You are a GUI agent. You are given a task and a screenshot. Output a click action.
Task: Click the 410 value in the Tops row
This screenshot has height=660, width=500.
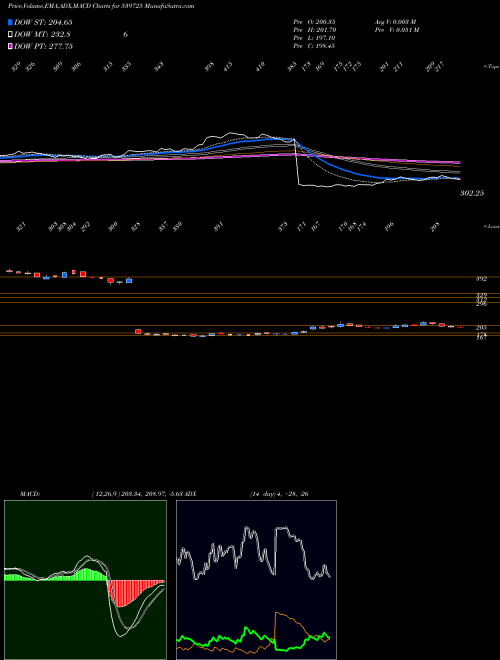click(x=260, y=66)
